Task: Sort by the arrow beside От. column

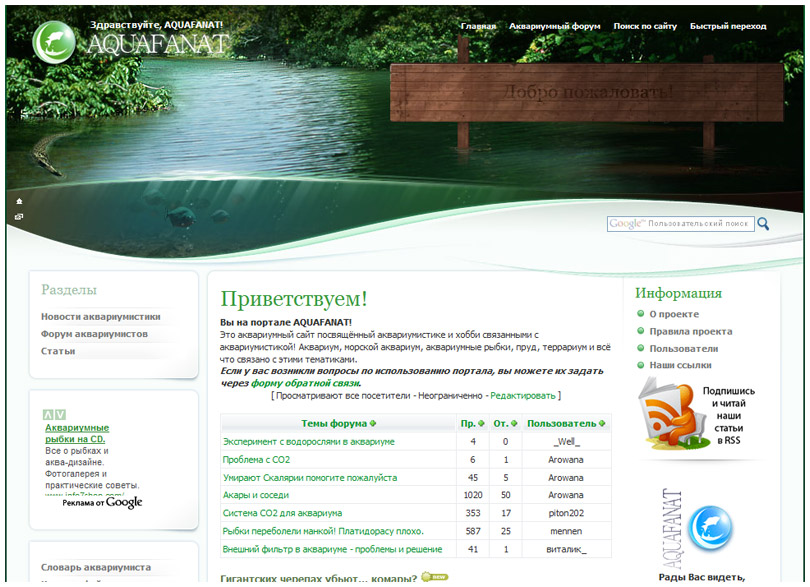Action: tap(514, 424)
